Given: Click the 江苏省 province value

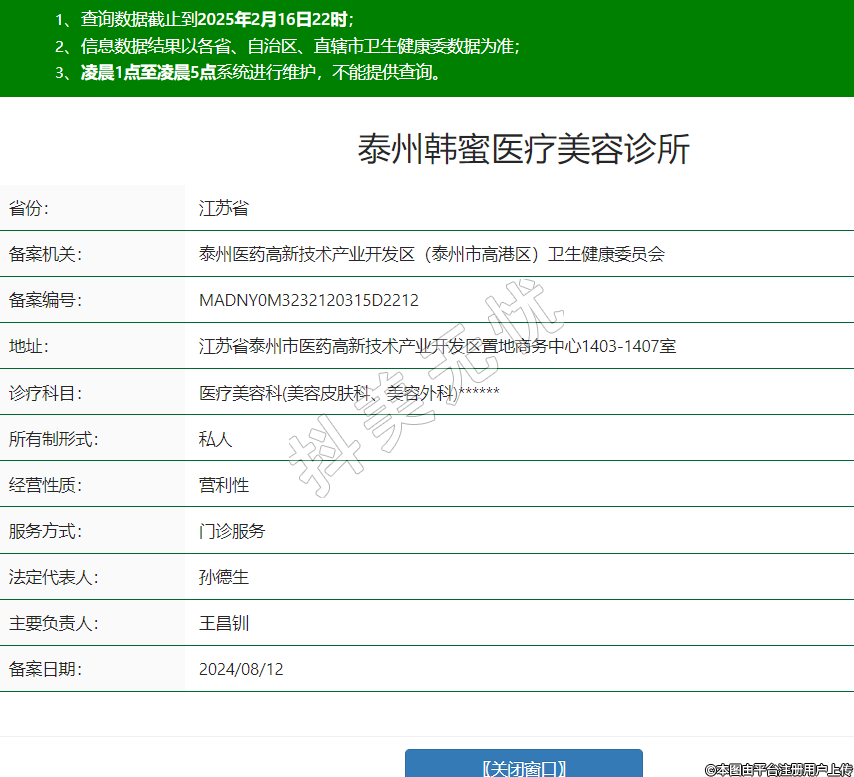Looking at the screenshot, I should click(223, 208).
